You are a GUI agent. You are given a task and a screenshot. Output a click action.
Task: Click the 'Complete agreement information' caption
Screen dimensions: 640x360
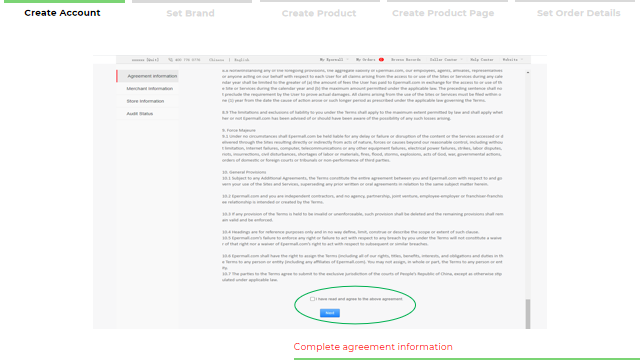(x=373, y=347)
